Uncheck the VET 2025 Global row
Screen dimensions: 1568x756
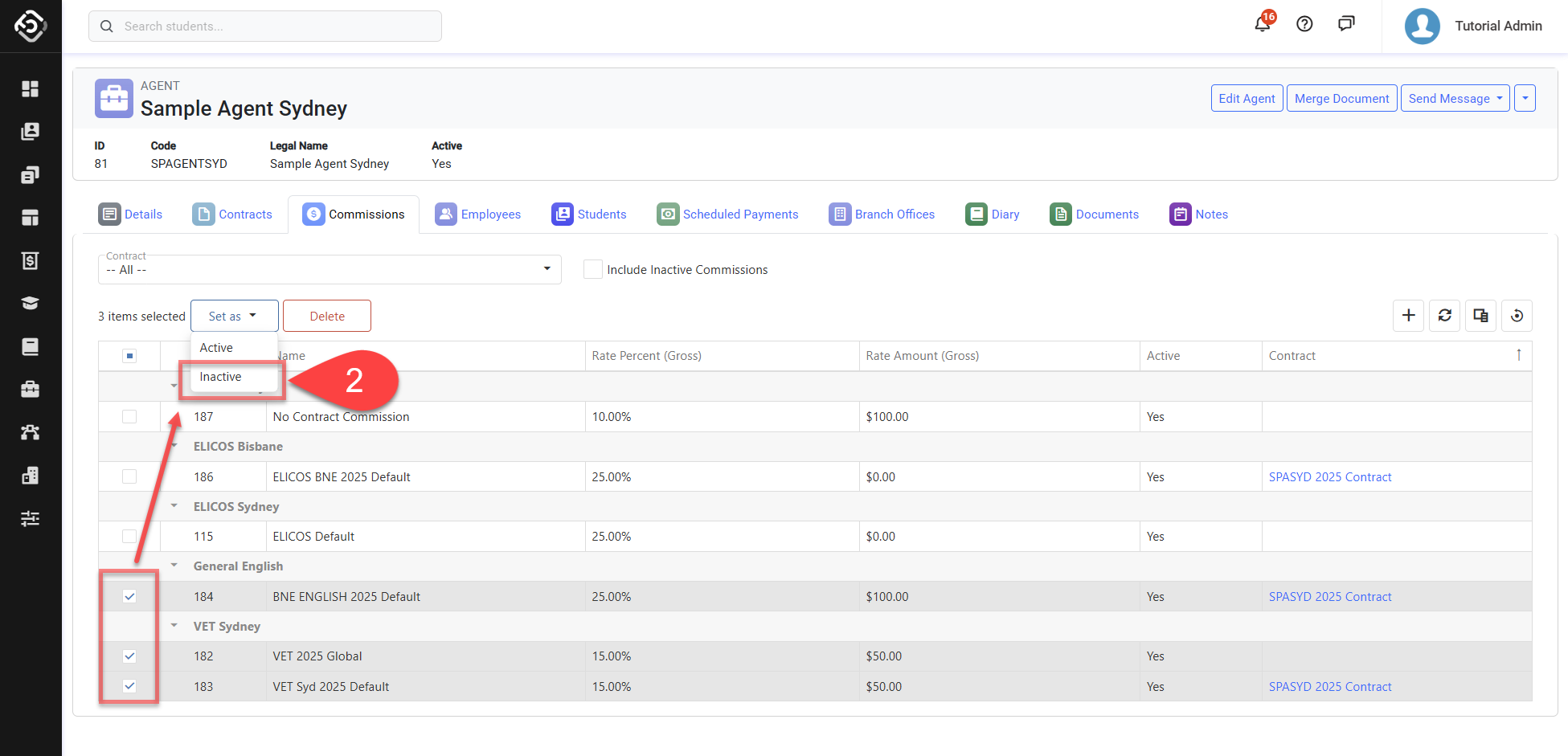pyautogui.click(x=129, y=656)
